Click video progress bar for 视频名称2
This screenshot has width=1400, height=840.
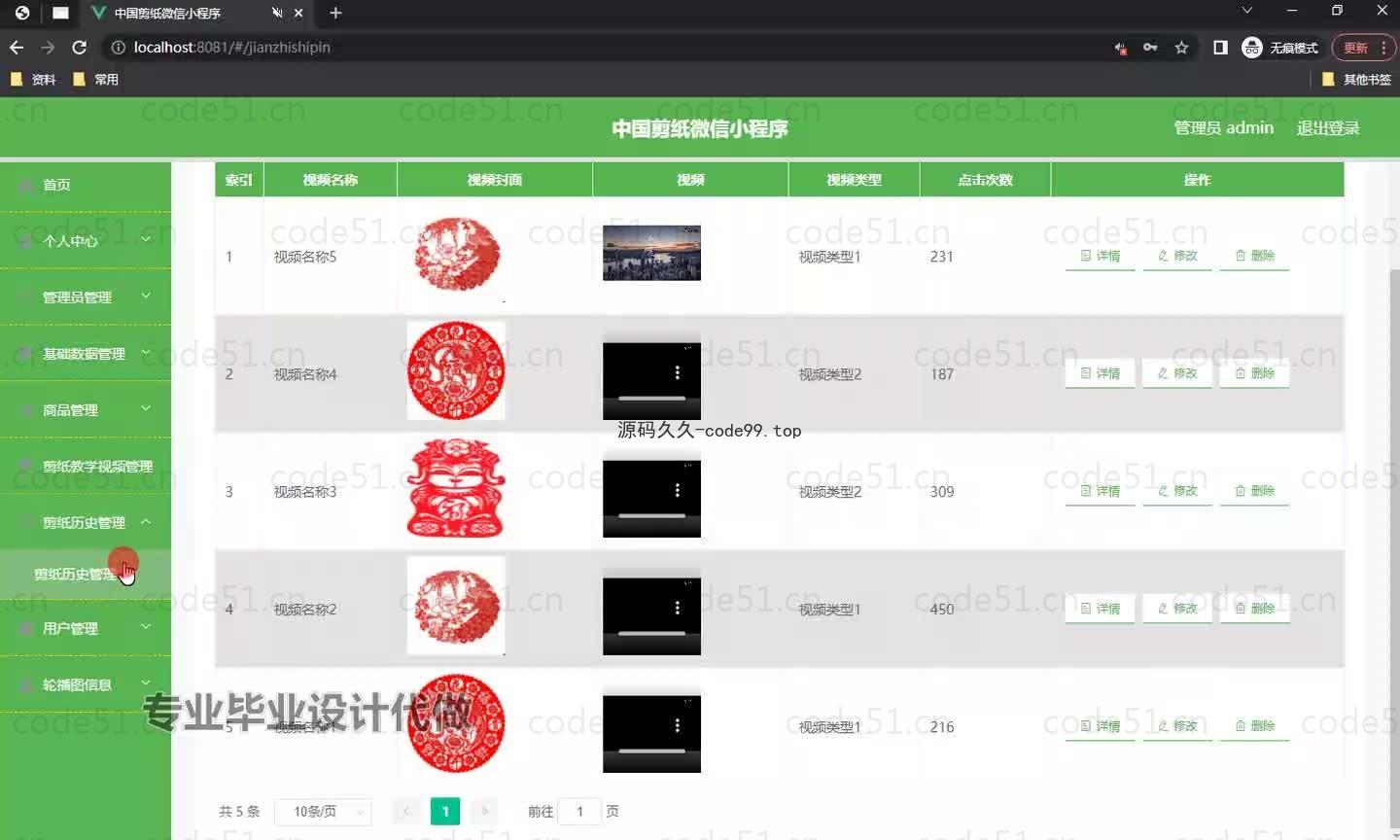pyautogui.click(x=651, y=633)
